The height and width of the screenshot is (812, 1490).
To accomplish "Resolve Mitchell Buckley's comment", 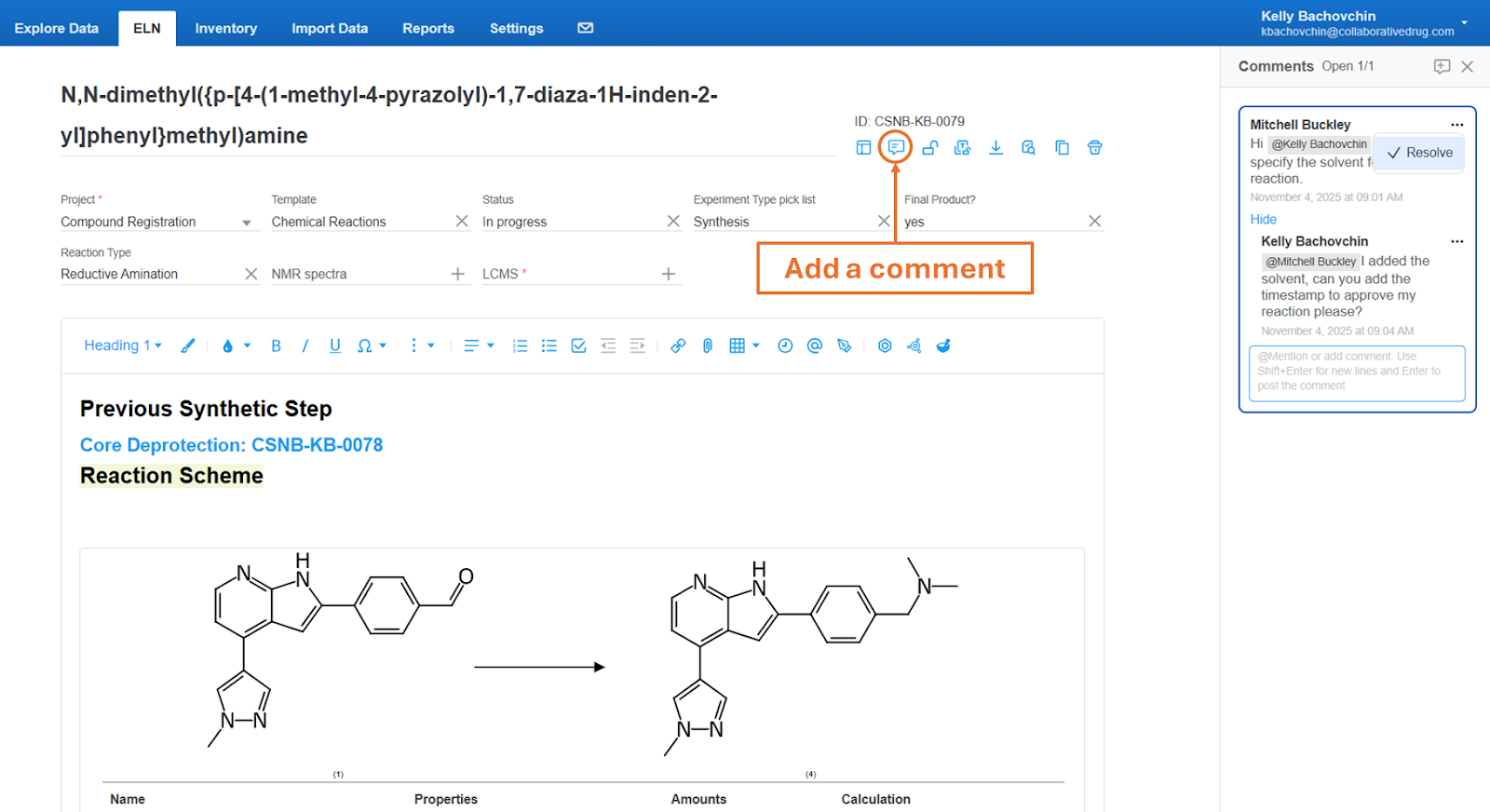I will tap(1420, 153).
